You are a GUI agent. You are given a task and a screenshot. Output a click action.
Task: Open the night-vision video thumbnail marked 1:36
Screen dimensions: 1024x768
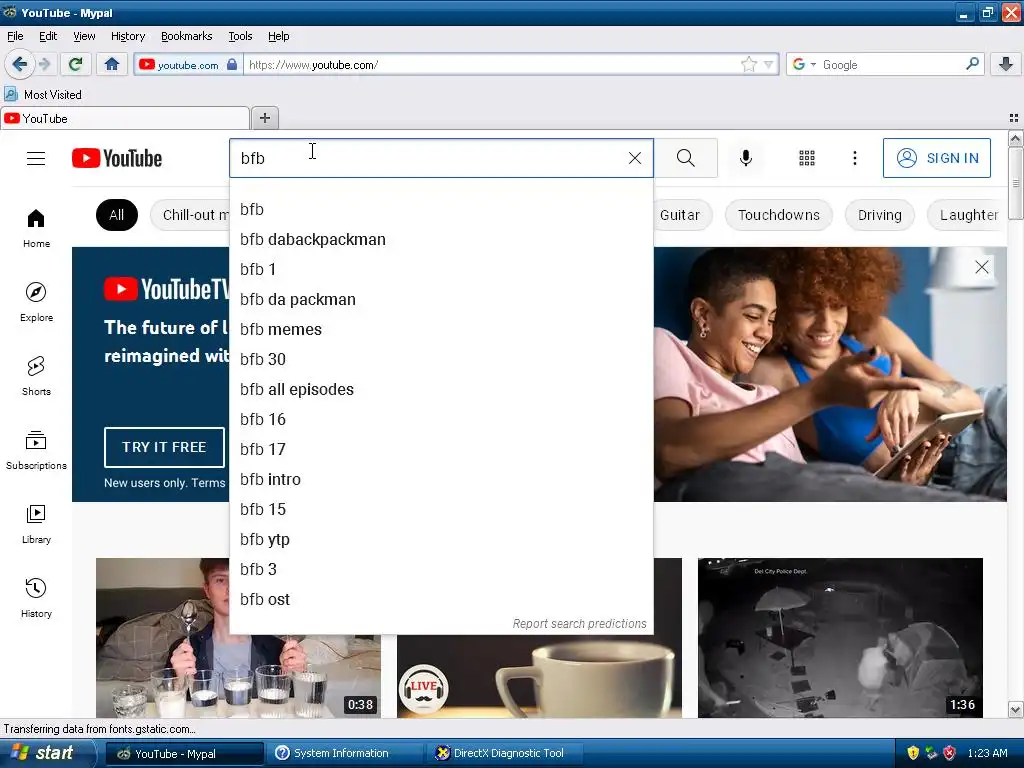pyautogui.click(x=840, y=638)
